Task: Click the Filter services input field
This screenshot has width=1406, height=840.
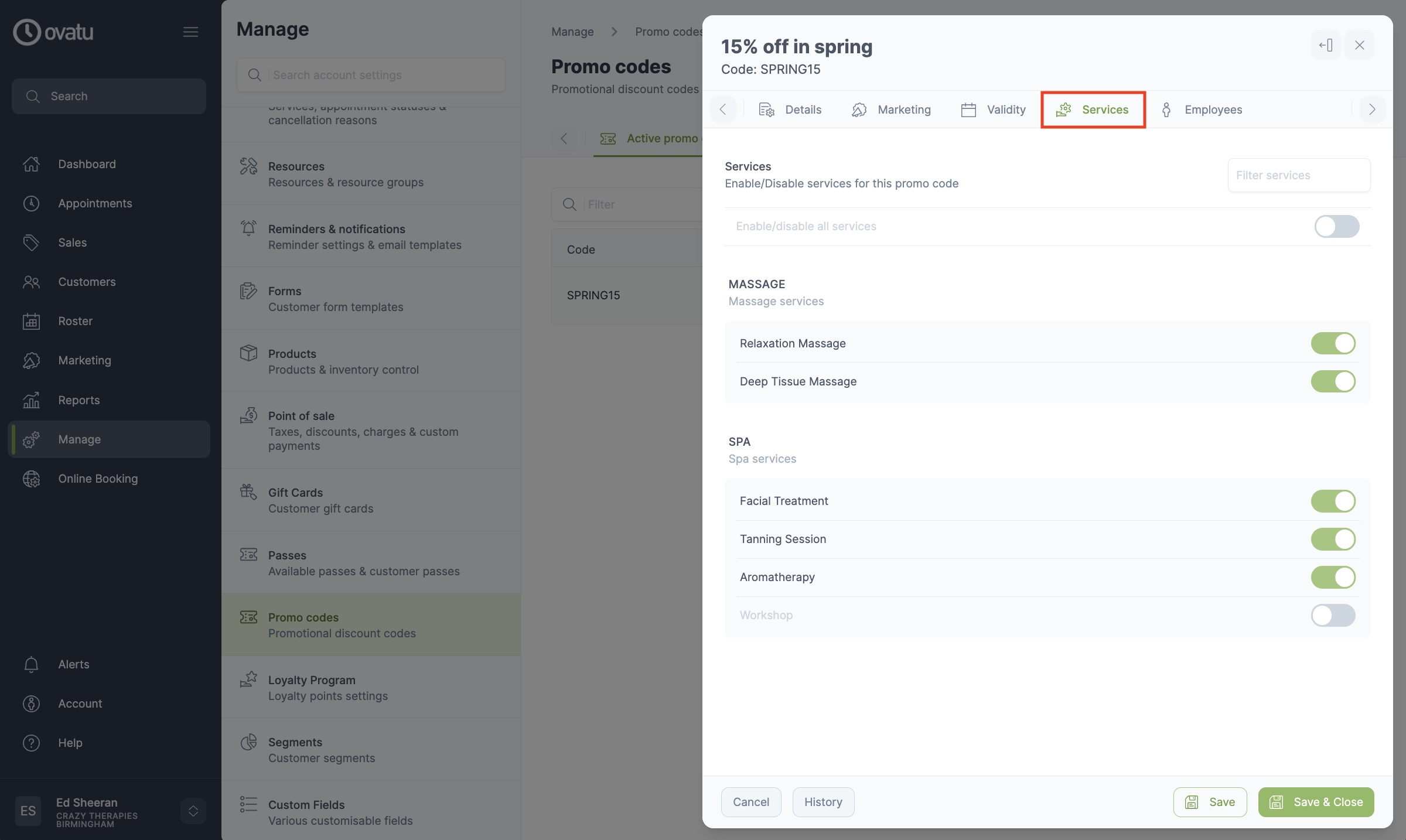Action: pos(1299,175)
